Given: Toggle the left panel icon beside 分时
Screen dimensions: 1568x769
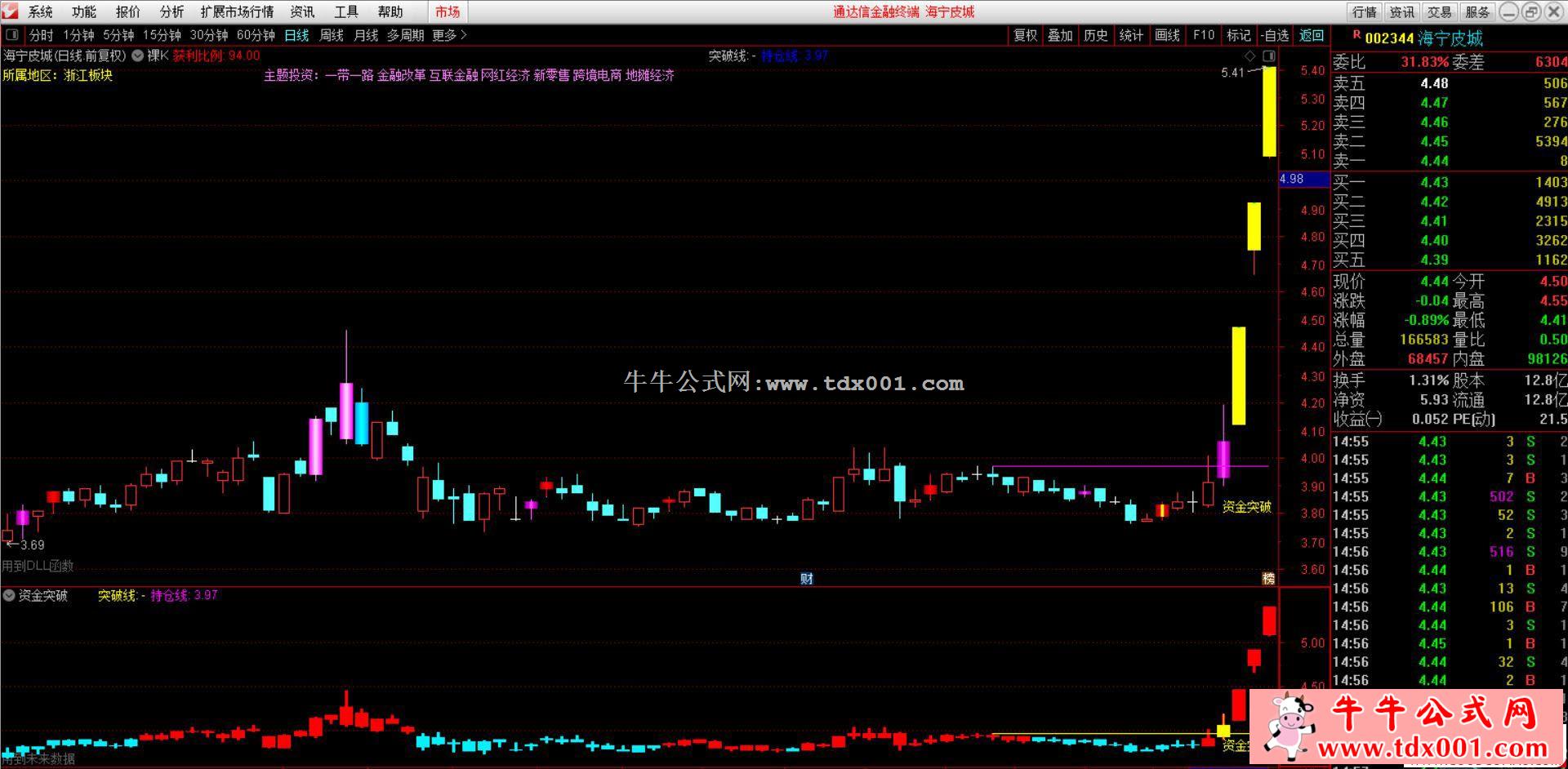Looking at the screenshot, I should pyautogui.click(x=12, y=35).
